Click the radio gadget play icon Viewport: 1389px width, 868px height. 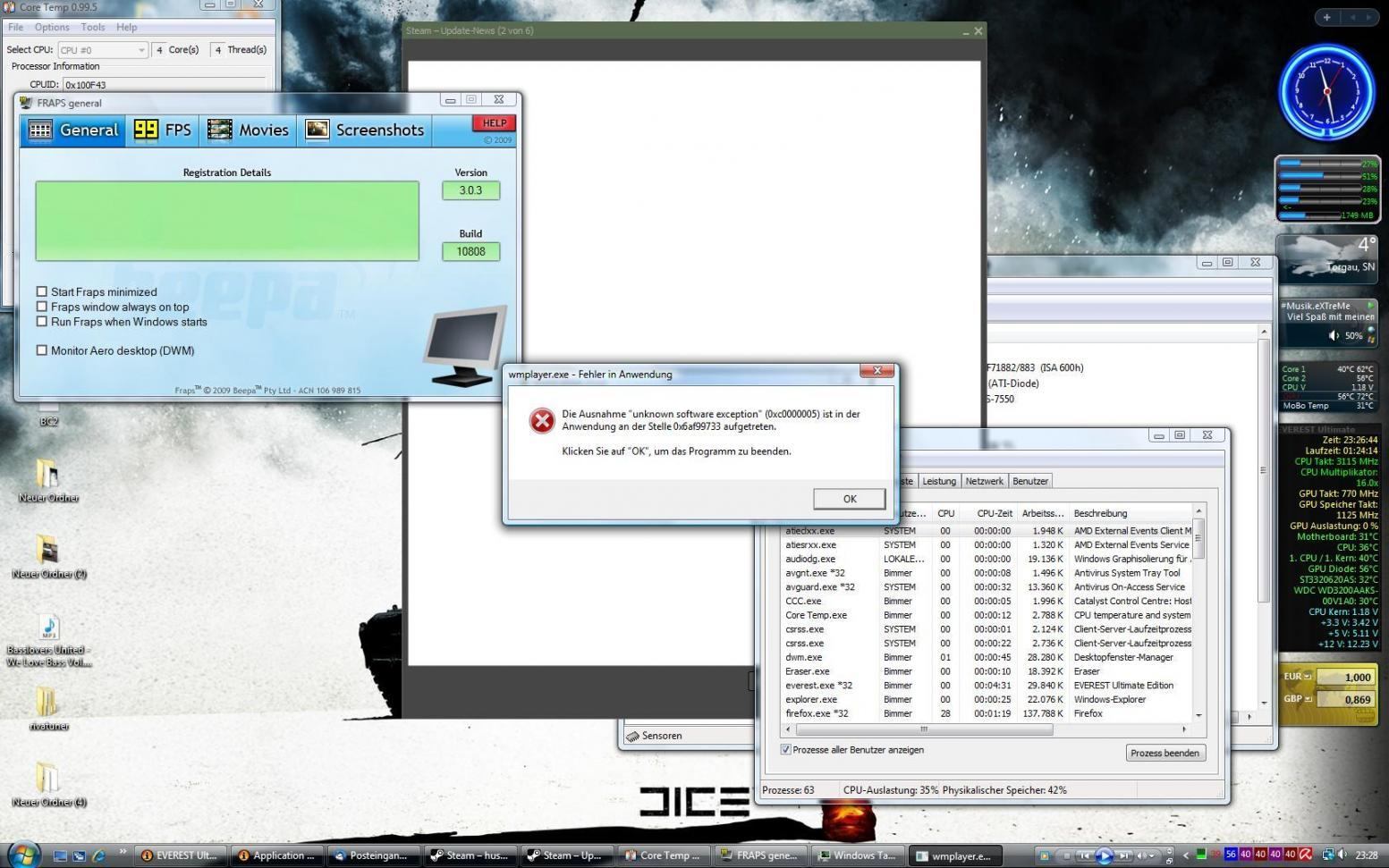point(1370,306)
